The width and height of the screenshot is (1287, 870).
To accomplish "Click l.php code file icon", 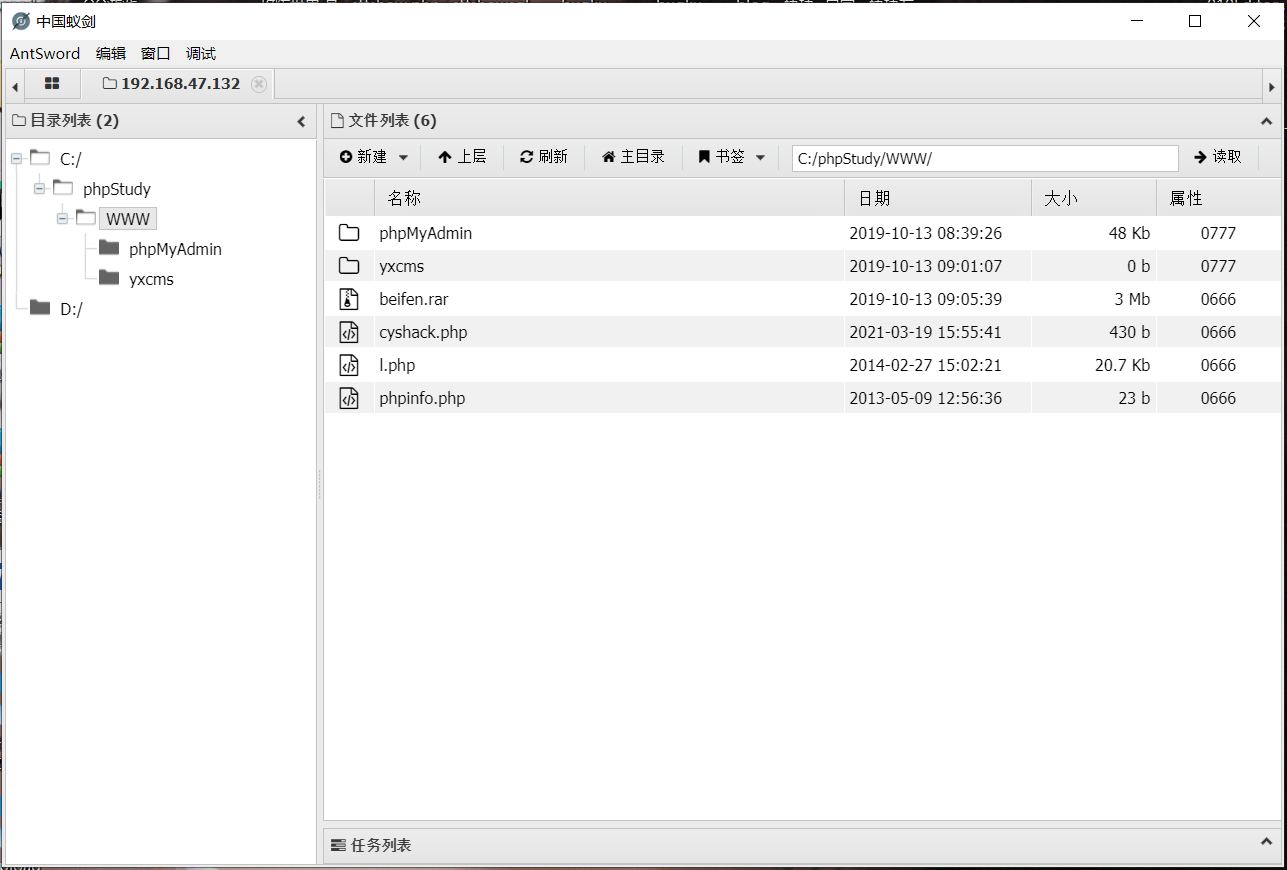I will click(x=348, y=365).
